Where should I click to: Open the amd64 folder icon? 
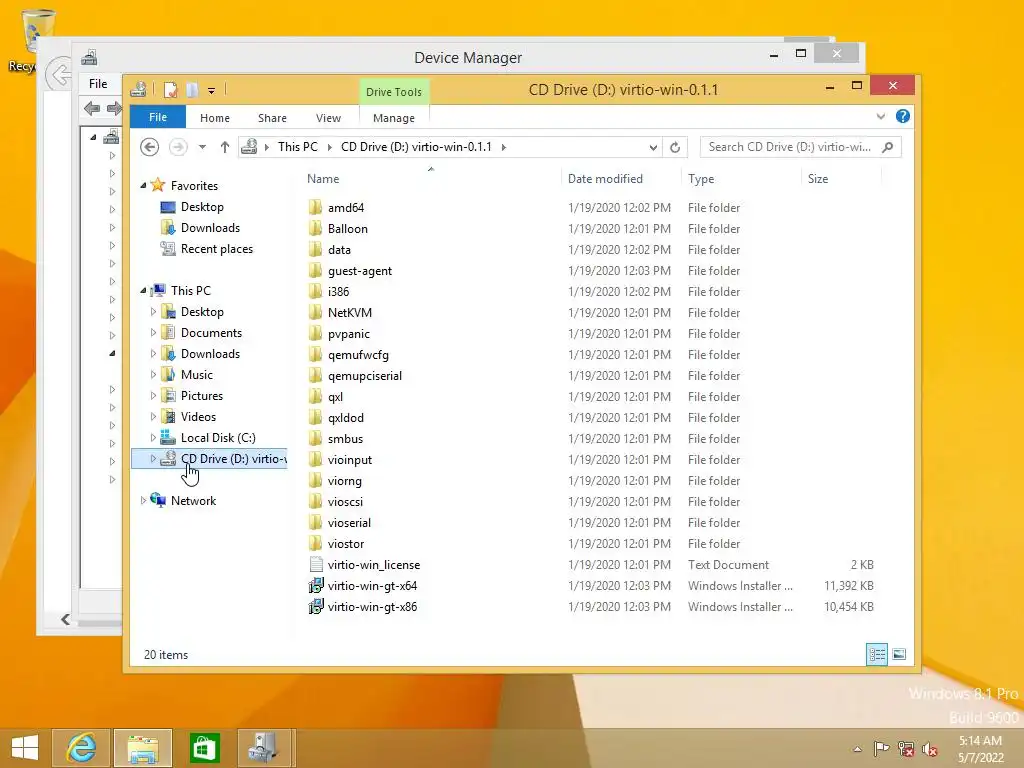pos(315,208)
